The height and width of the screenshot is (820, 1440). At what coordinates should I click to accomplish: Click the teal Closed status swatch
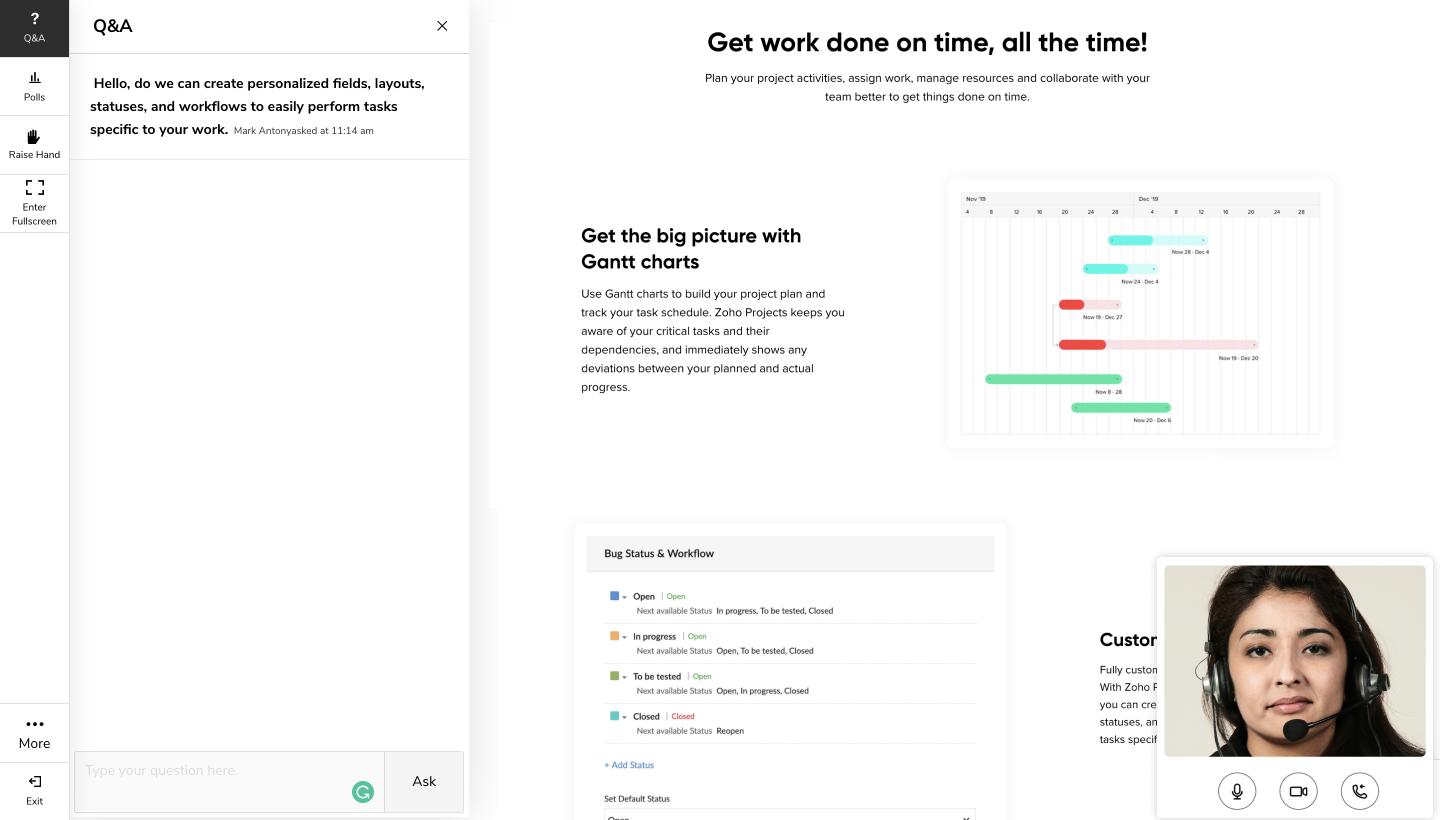[x=615, y=716]
